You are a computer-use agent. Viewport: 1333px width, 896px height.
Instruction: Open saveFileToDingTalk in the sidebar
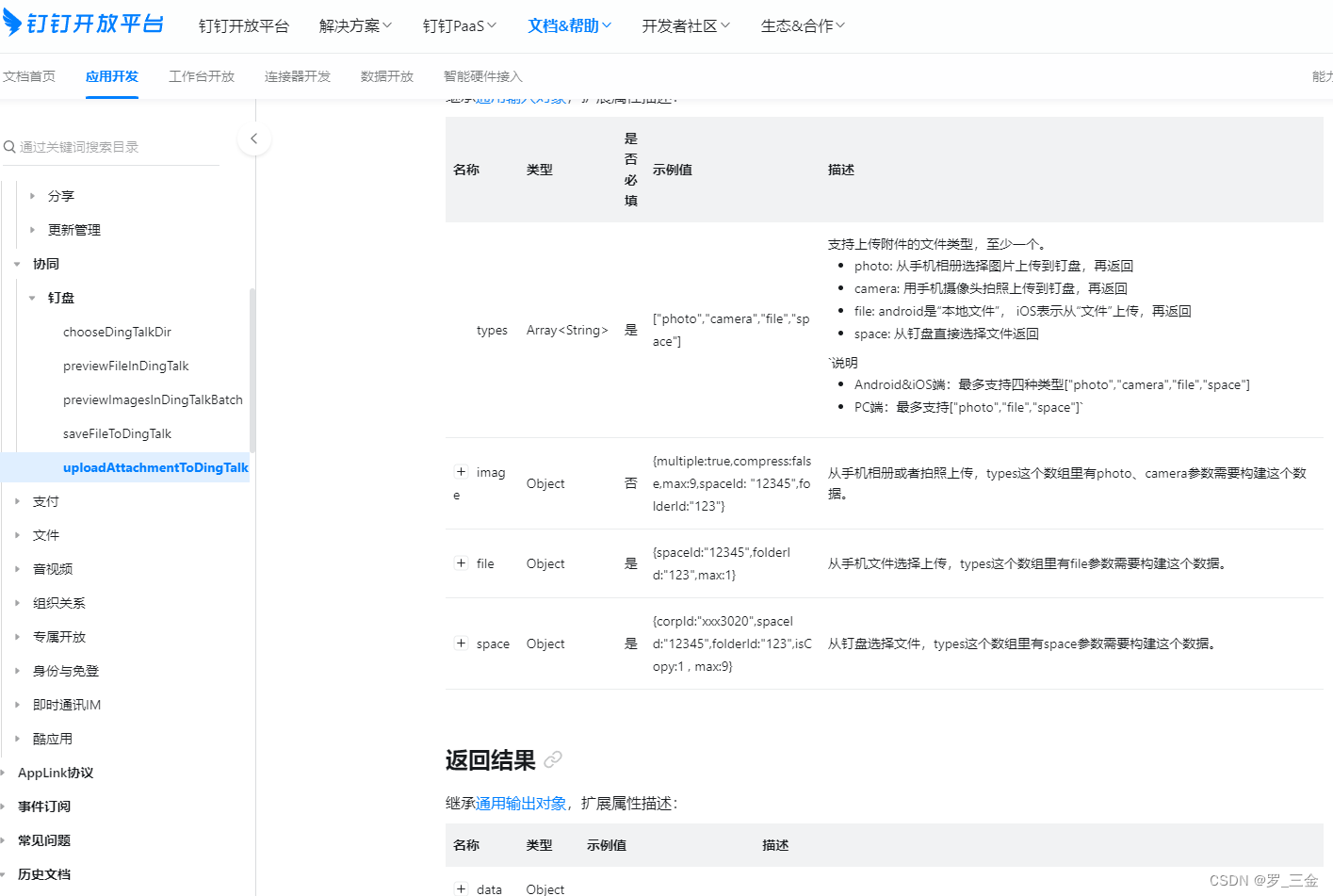coord(117,433)
